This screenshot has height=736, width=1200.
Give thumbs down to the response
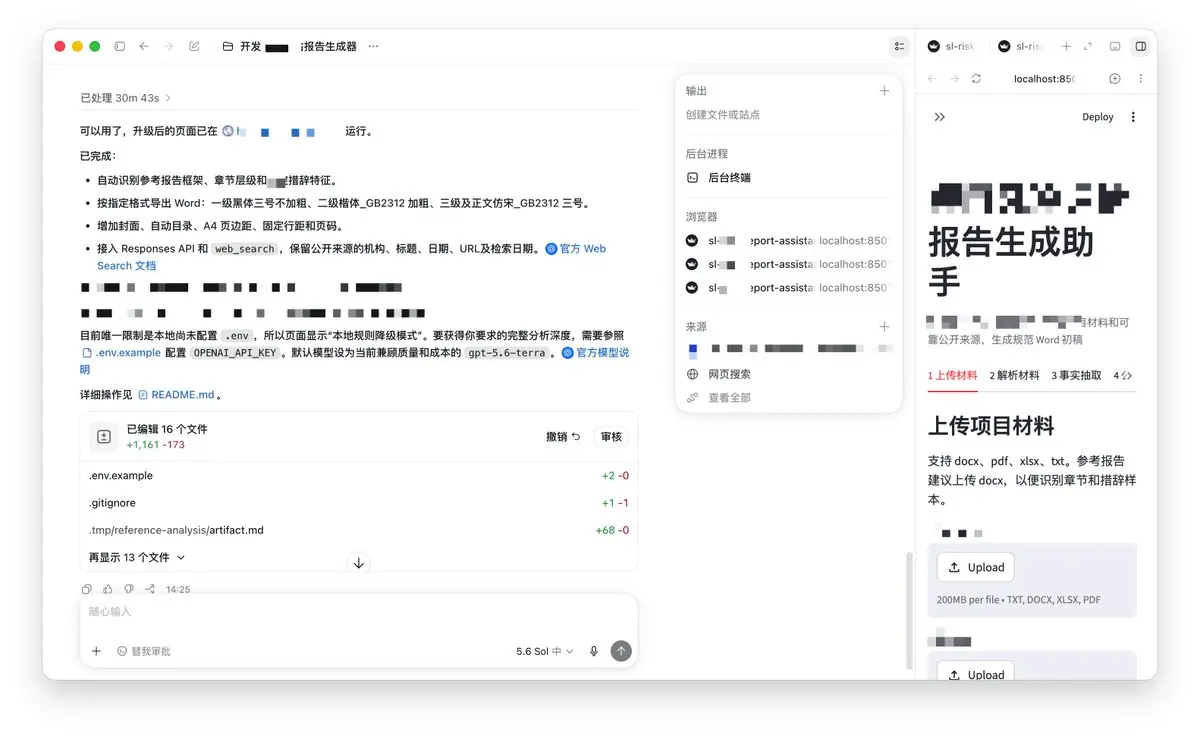(129, 589)
